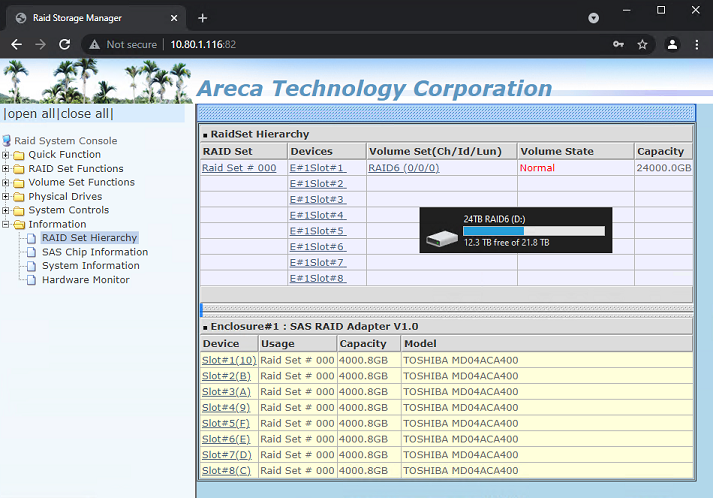Viewport: 713px width, 498px height.
Task: Open the Slot#1(10) enclosure link
Action: pos(229,360)
